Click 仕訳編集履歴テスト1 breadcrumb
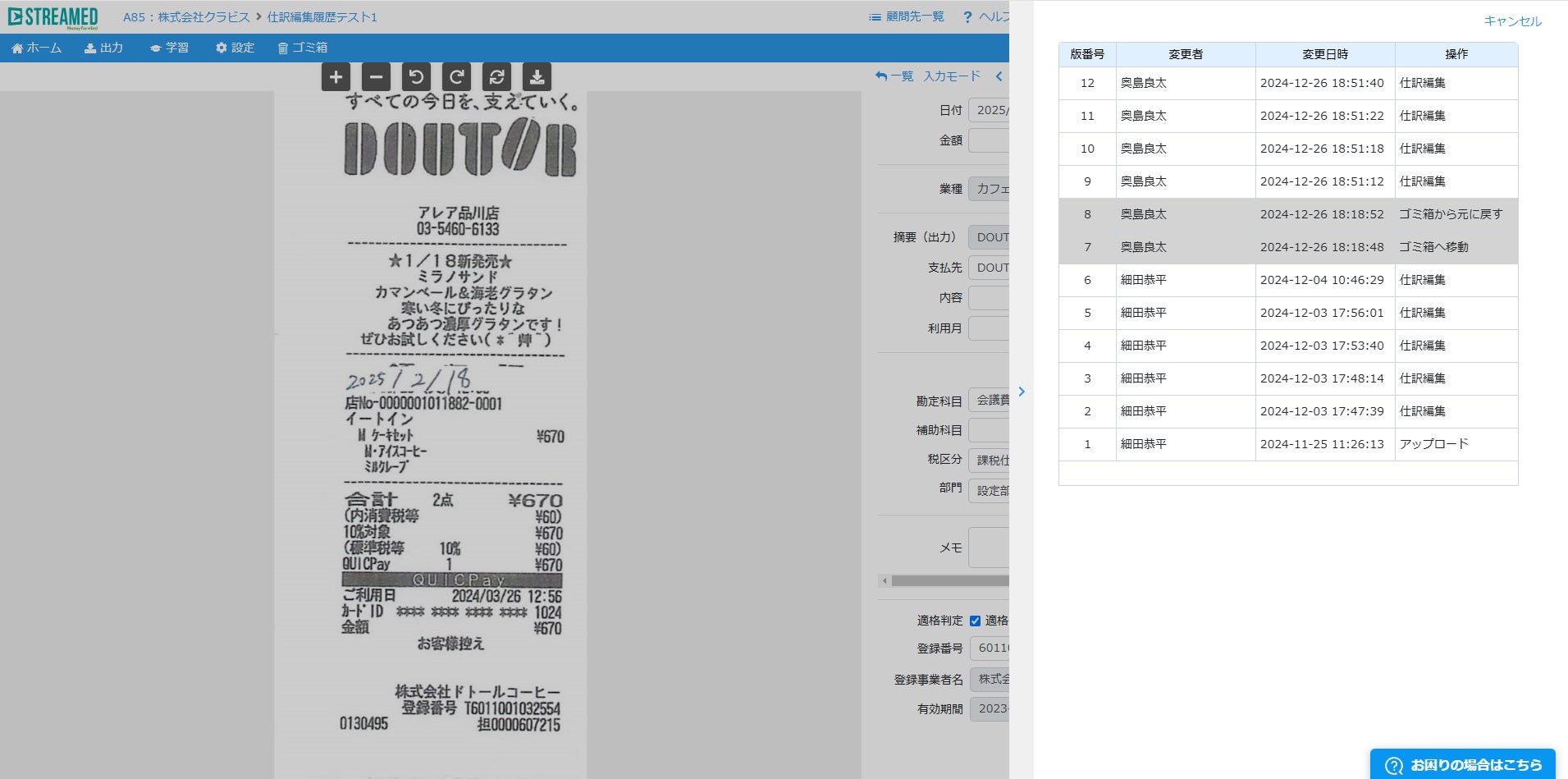 coord(322,17)
